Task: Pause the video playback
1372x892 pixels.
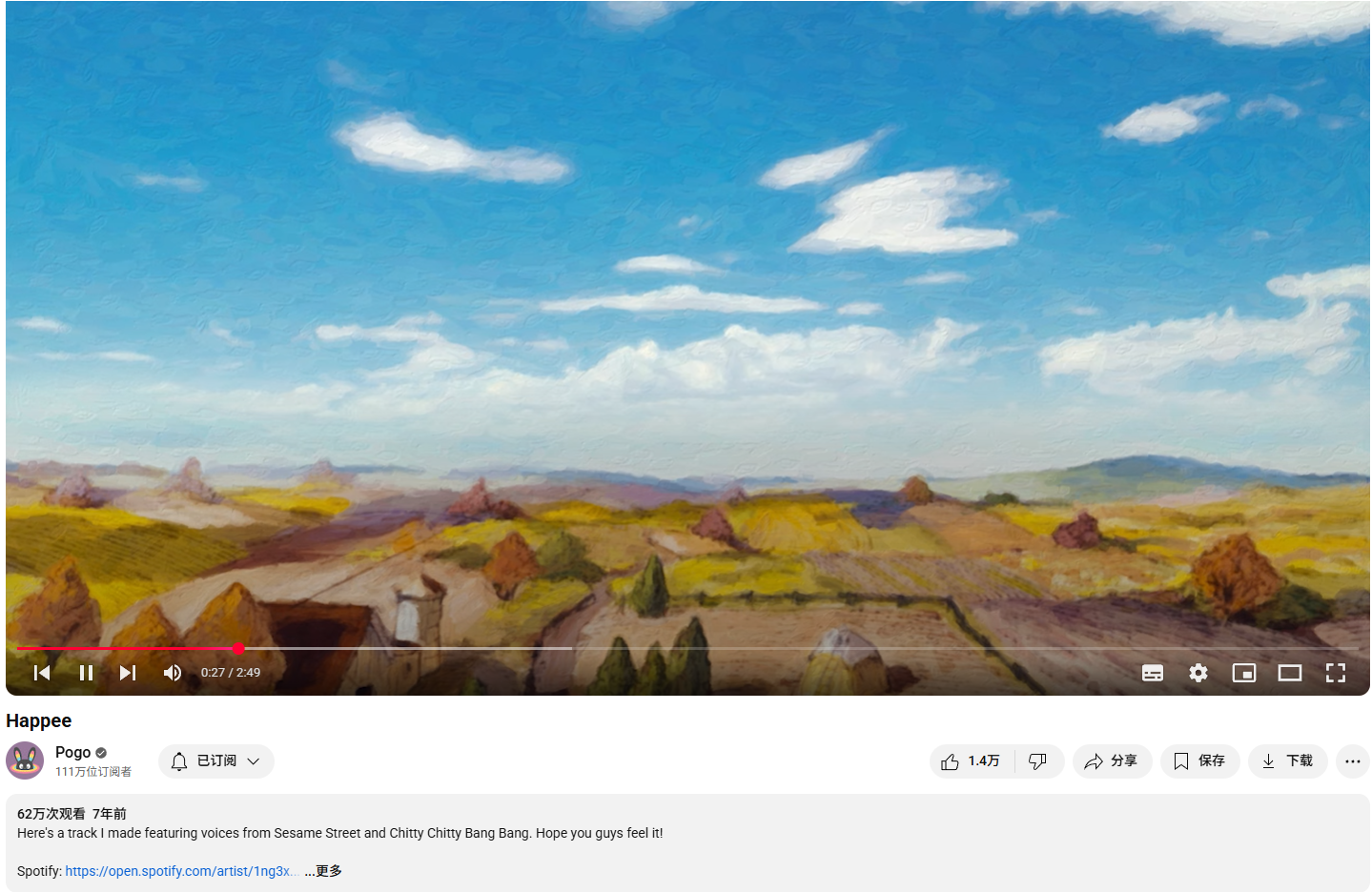Action: 86,673
